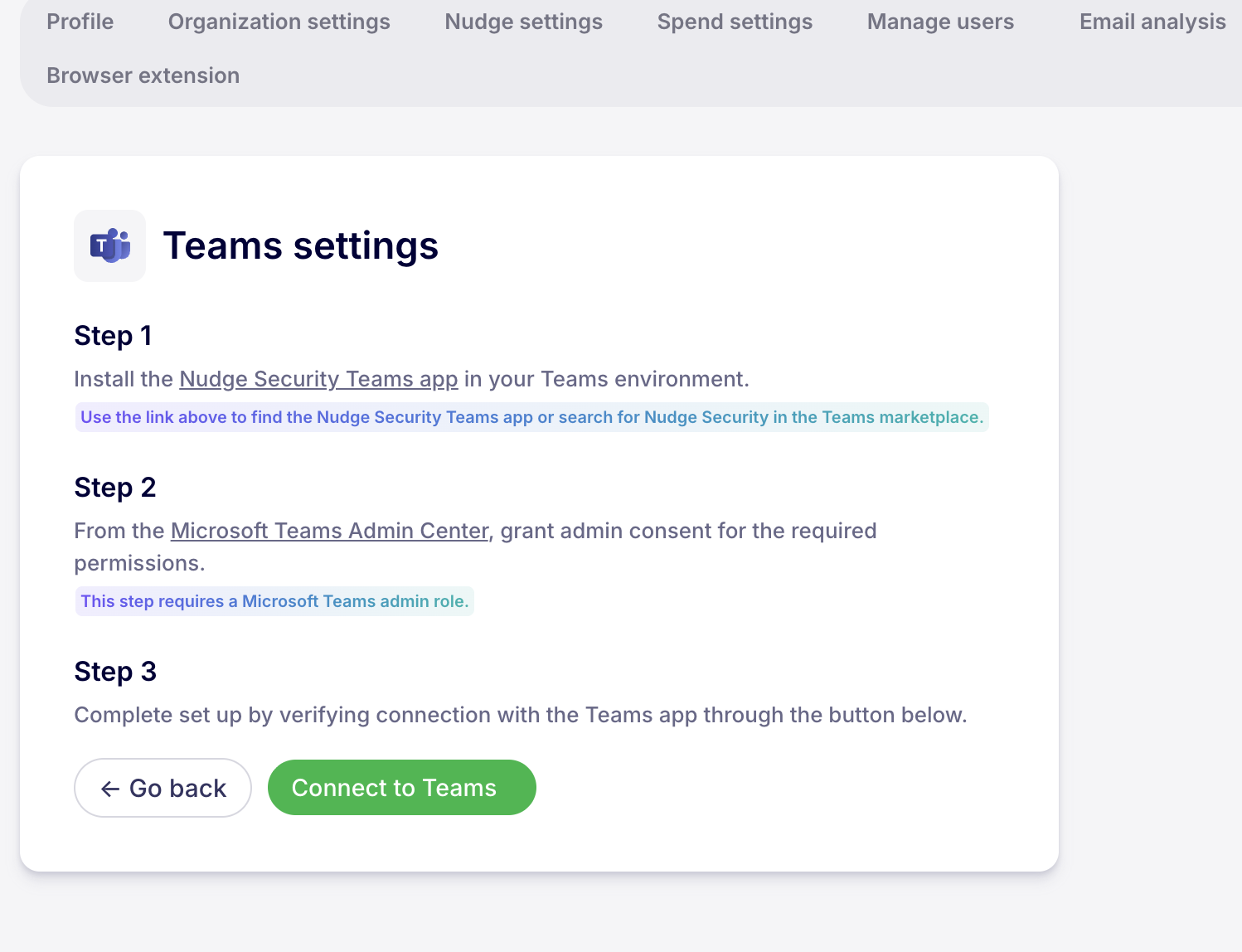
Task: Open the Manage users tab
Action: [x=940, y=22]
